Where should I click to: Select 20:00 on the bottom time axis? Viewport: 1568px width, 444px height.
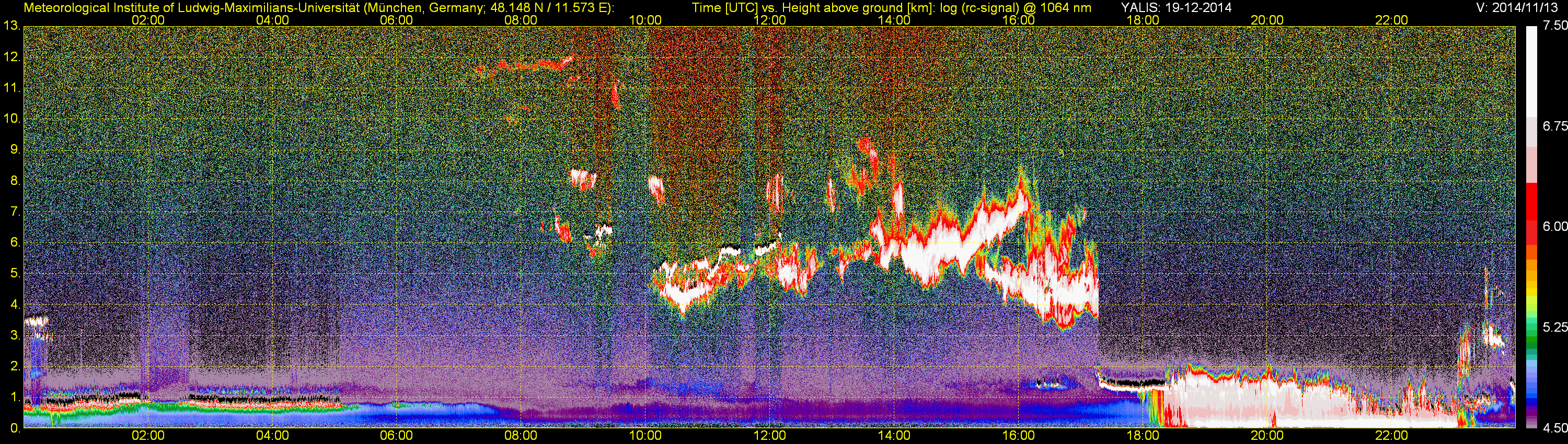(x=1267, y=436)
